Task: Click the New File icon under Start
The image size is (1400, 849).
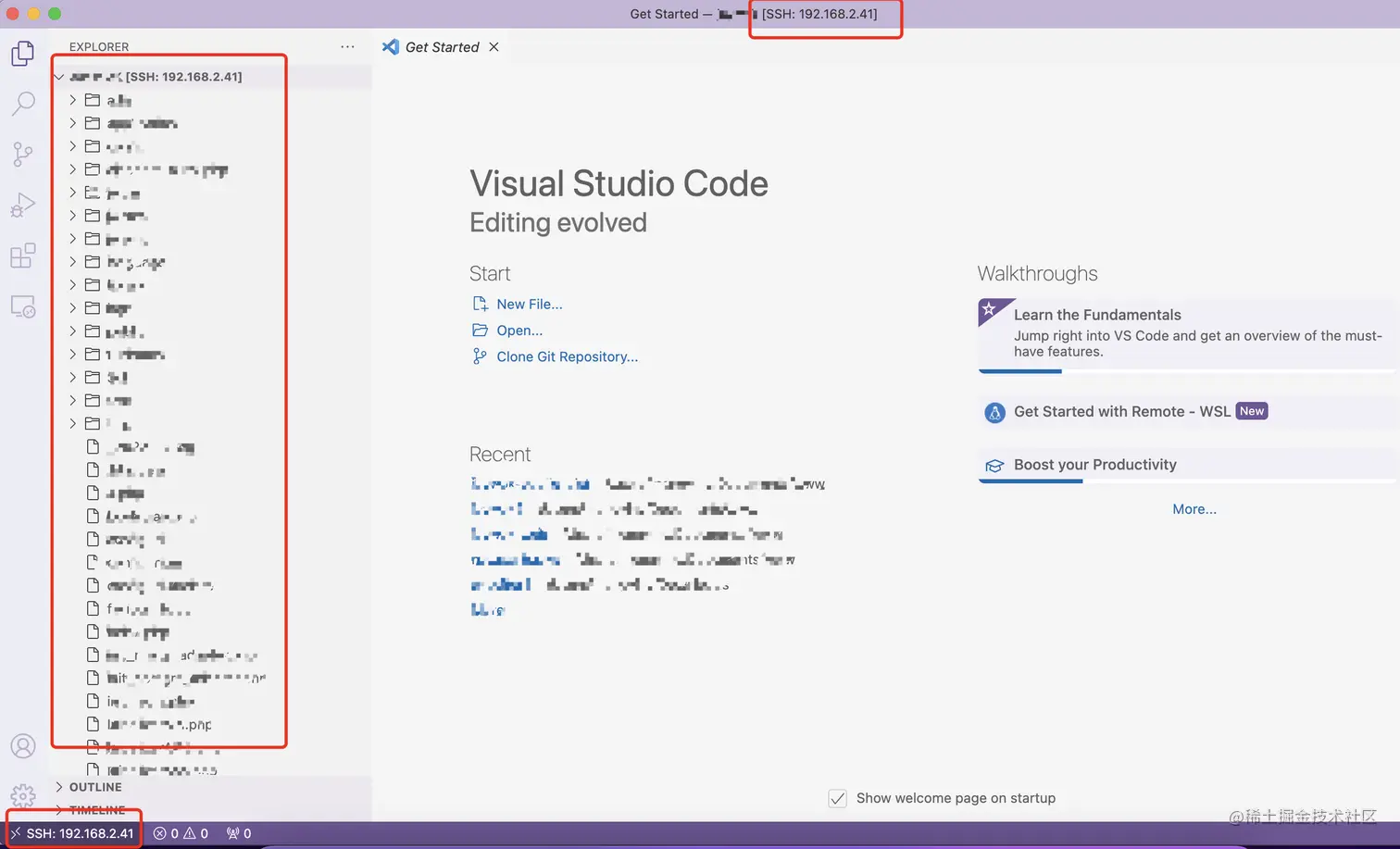Action: point(480,304)
